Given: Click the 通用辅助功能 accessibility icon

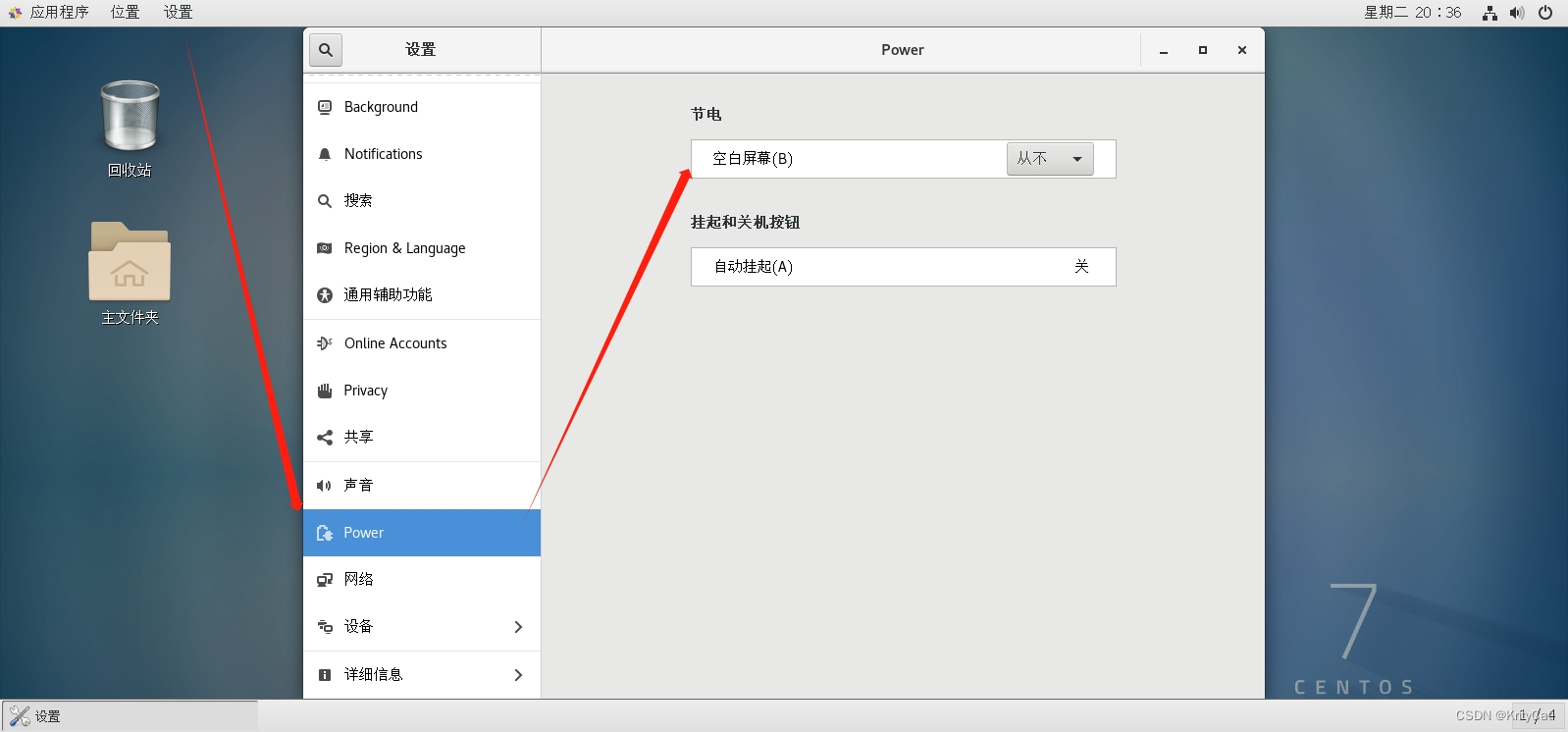Looking at the screenshot, I should (x=325, y=295).
